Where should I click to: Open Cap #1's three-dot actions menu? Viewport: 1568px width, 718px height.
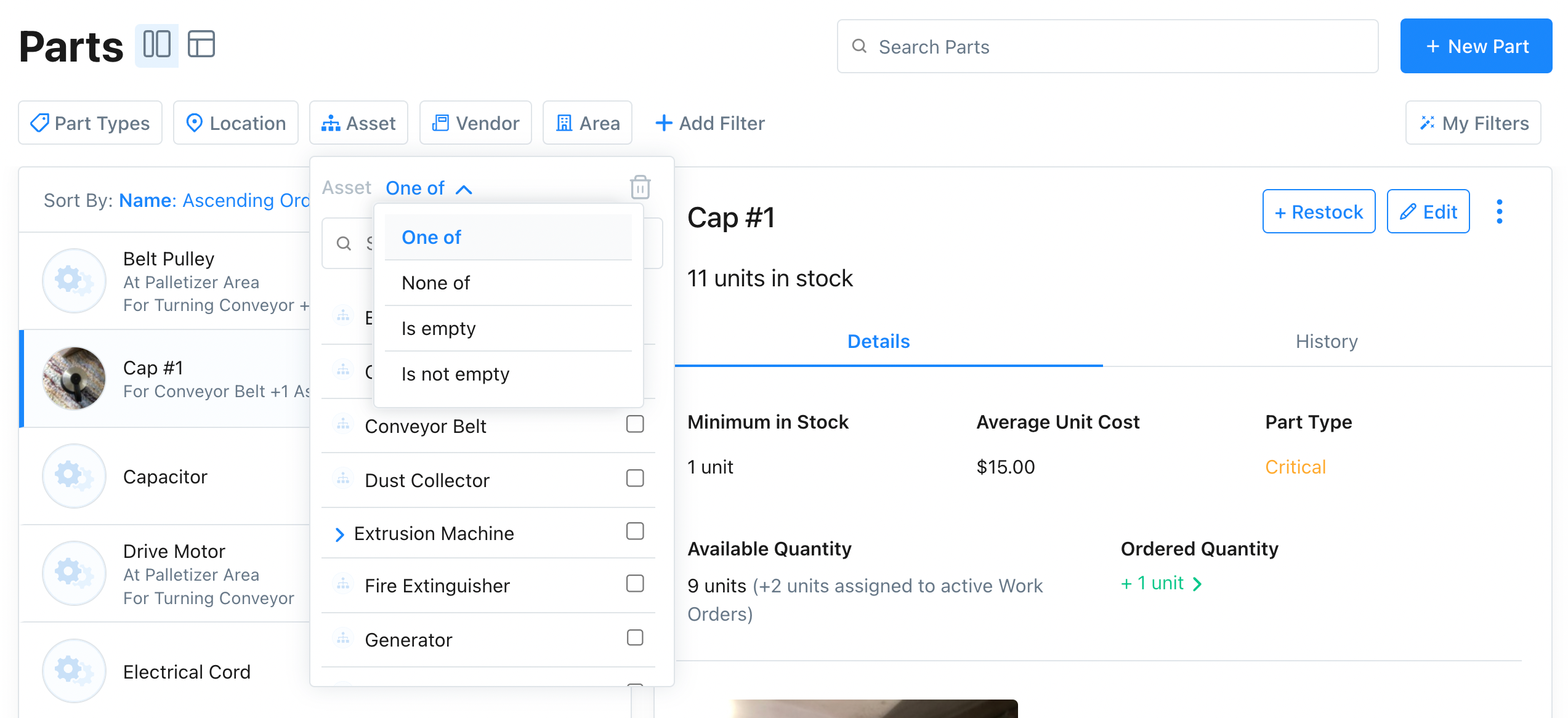[1500, 211]
